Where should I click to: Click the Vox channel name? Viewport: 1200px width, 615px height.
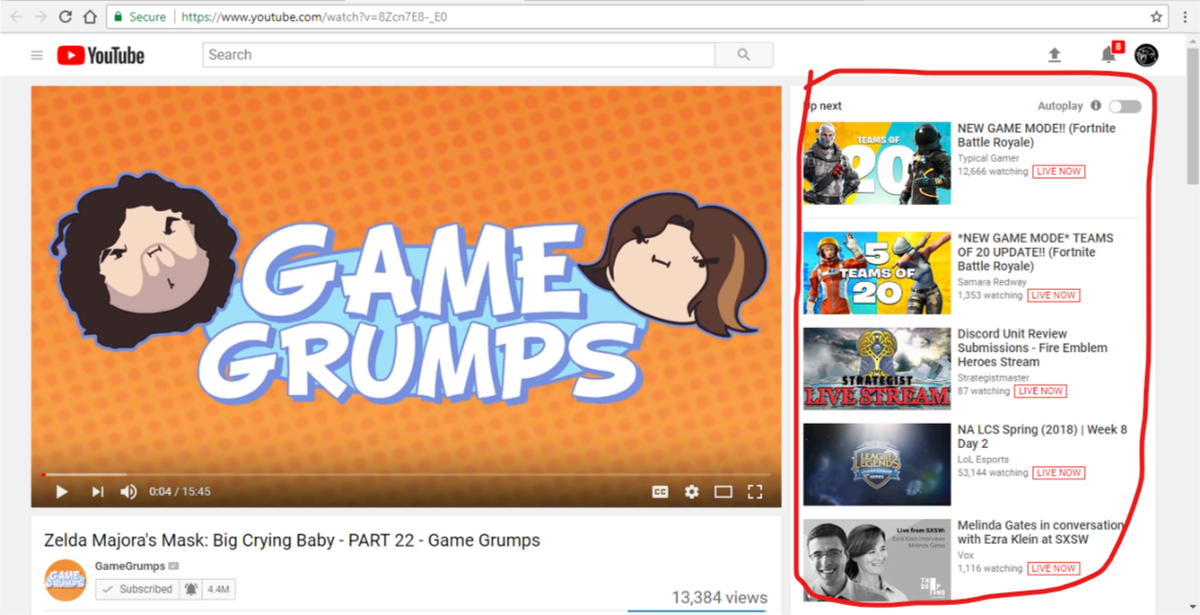(x=966, y=555)
